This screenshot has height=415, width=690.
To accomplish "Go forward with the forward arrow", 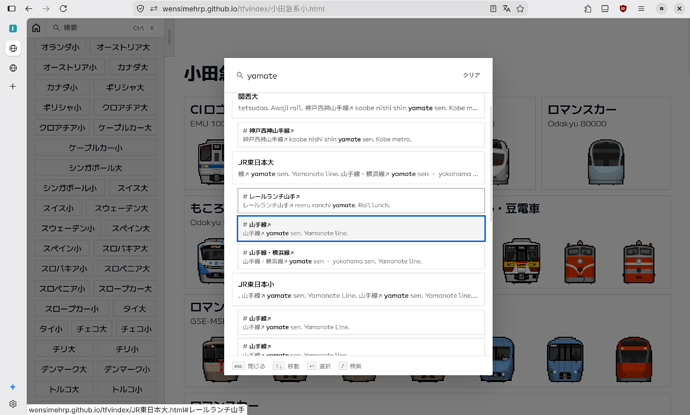I will (x=46, y=8).
